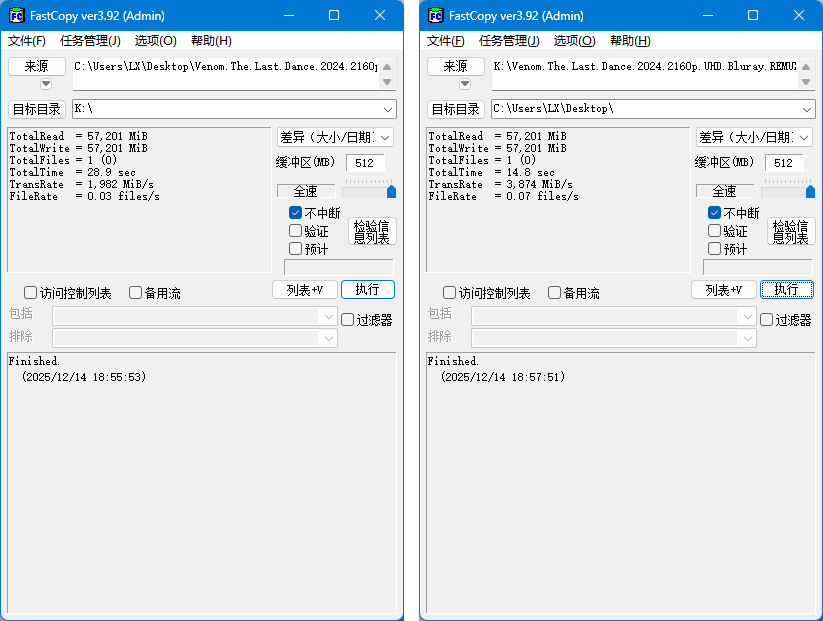The width and height of the screenshot is (823, 621).
Task: Open 帮助(H) menu in left window
Action: (x=211, y=40)
